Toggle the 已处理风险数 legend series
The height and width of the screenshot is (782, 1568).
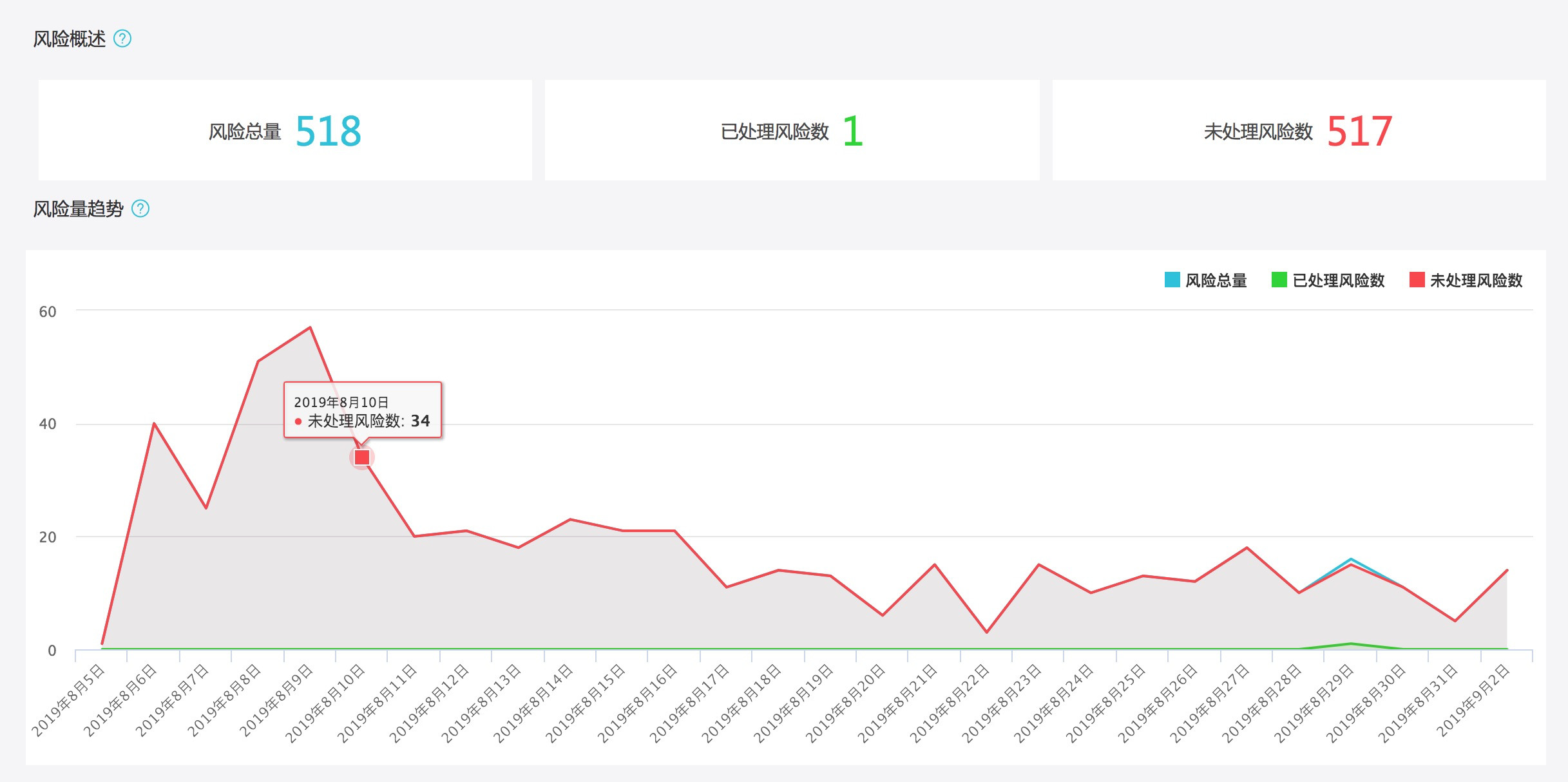point(1328,280)
